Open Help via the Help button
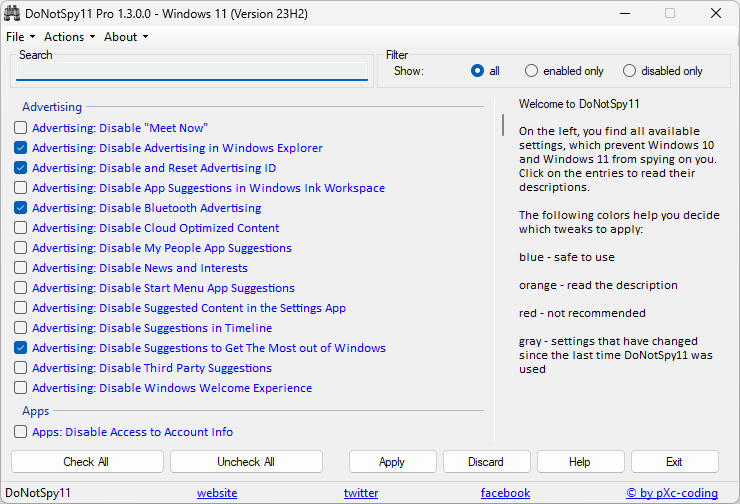Viewport: 740px width, 504px height. pos(580,462)
